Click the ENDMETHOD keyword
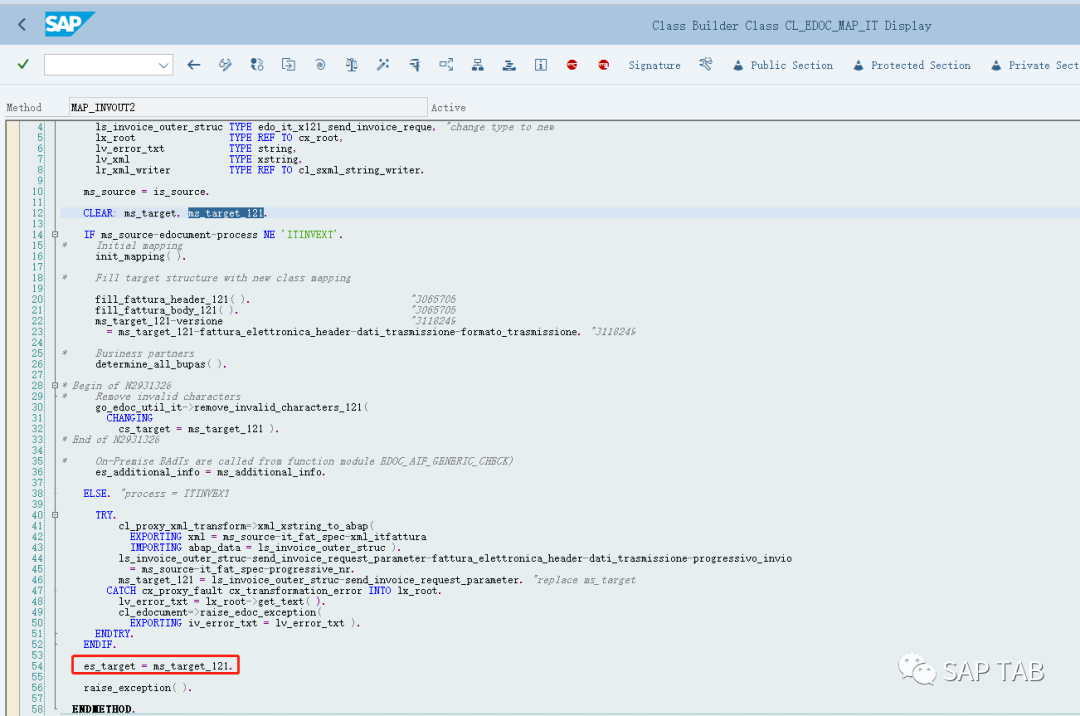 click(x=103, y=708)
